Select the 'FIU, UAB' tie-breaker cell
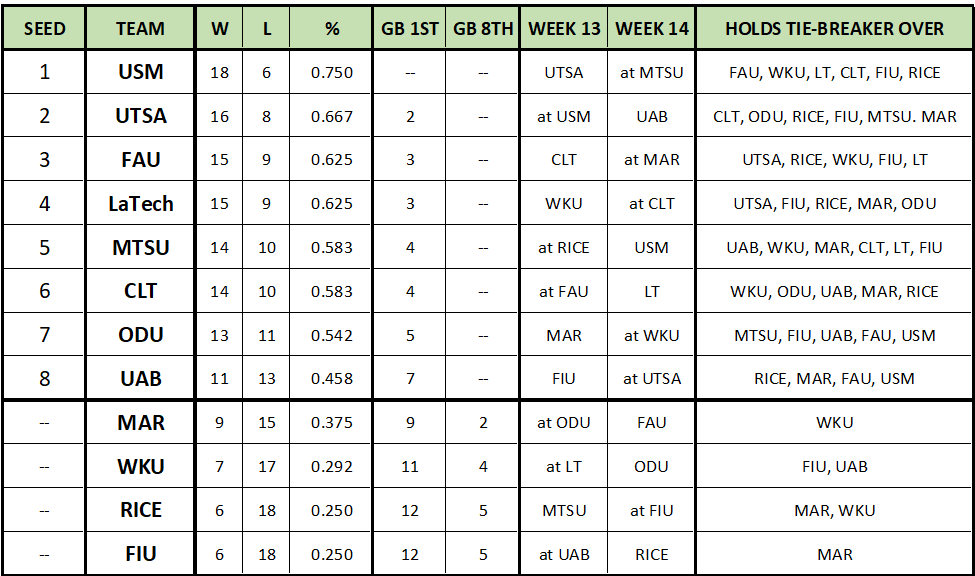 coord(835,467)
